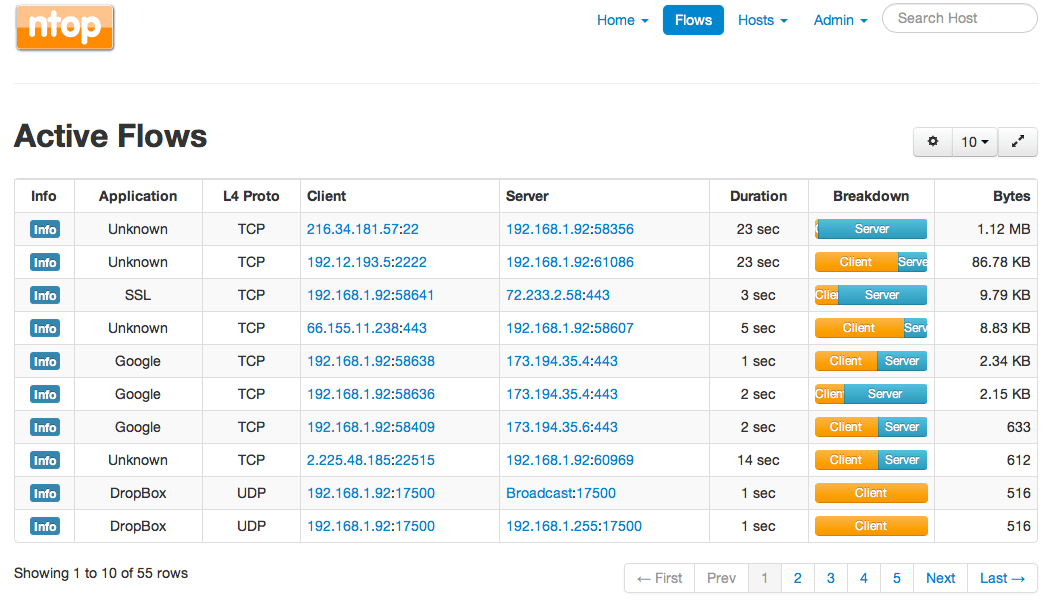The image size is (1048, 613).
Task: Jump to page 3 of the flows list
Action: (x=830, y=578)
